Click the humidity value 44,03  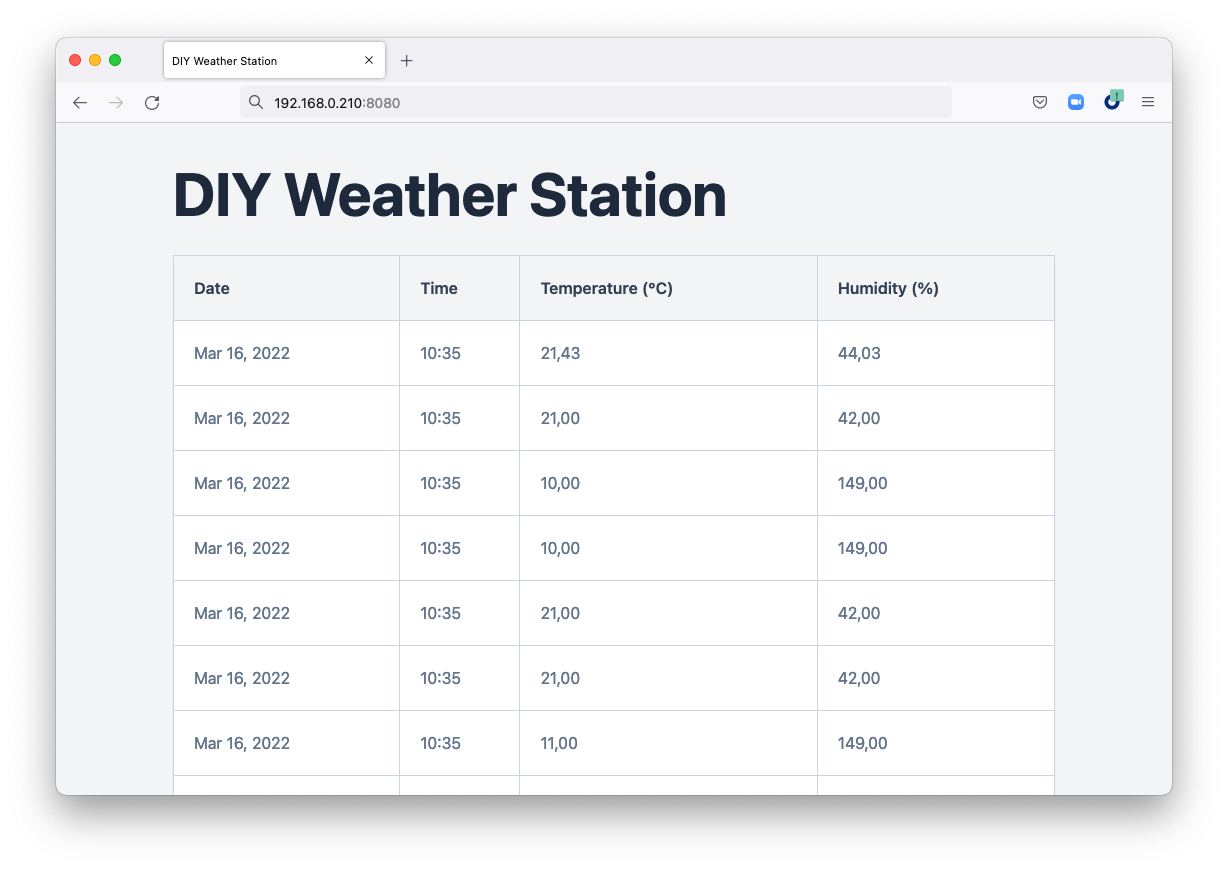859,353
